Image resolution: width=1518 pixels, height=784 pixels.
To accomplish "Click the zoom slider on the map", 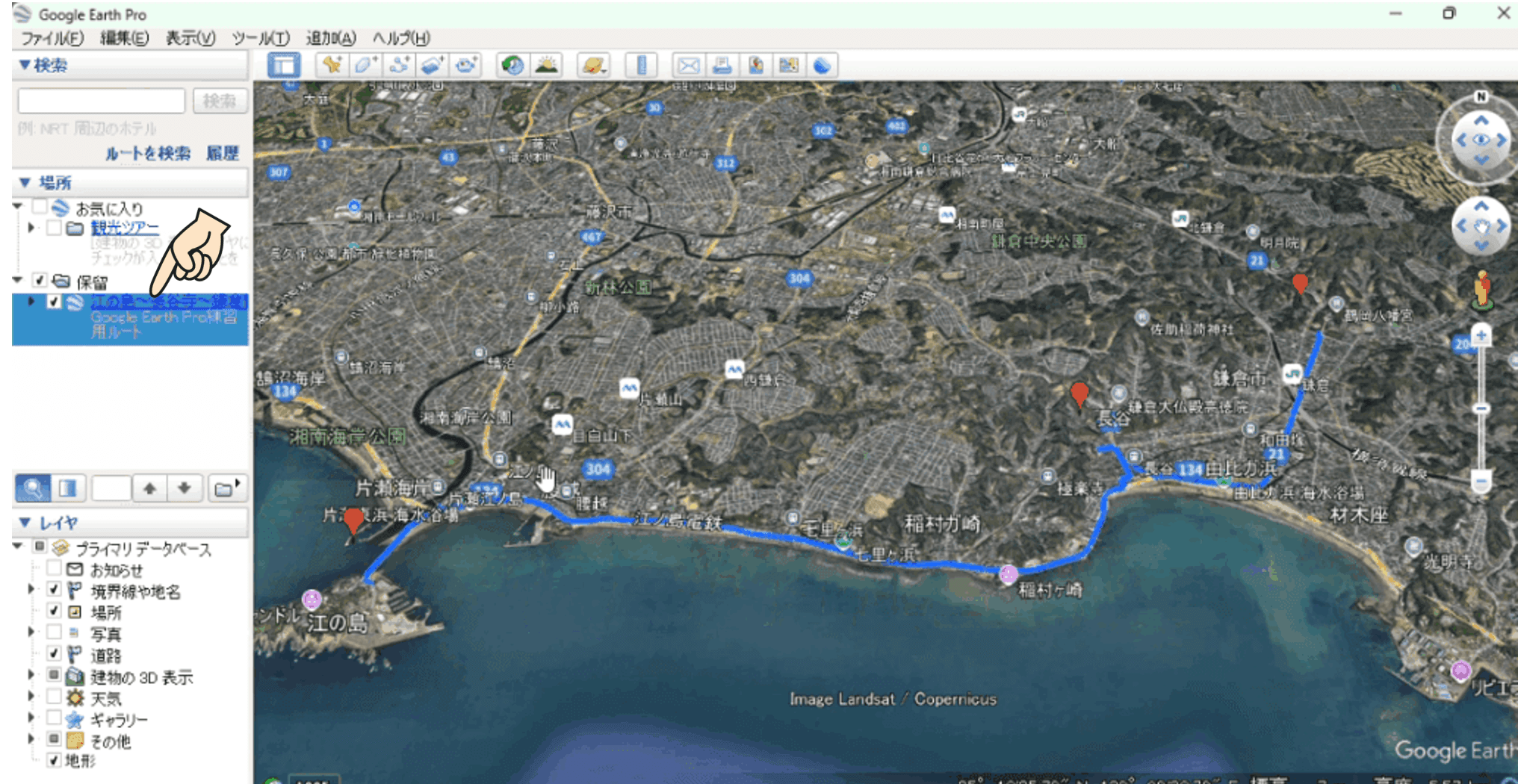I will pyautogui.click(x=1481, y=408).
